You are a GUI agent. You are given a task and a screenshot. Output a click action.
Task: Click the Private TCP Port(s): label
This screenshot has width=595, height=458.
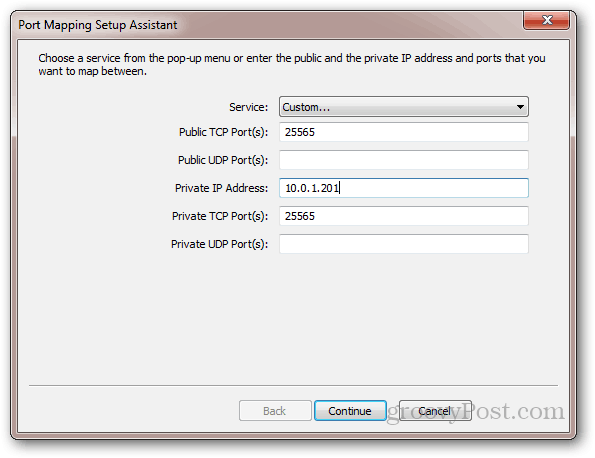(x=220, y=216)
